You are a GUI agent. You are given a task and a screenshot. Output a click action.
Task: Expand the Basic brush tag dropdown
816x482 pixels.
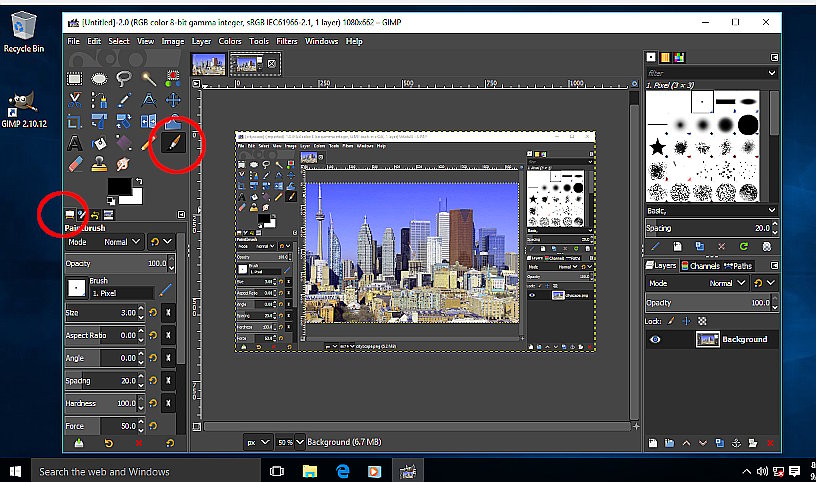point(771,211)
